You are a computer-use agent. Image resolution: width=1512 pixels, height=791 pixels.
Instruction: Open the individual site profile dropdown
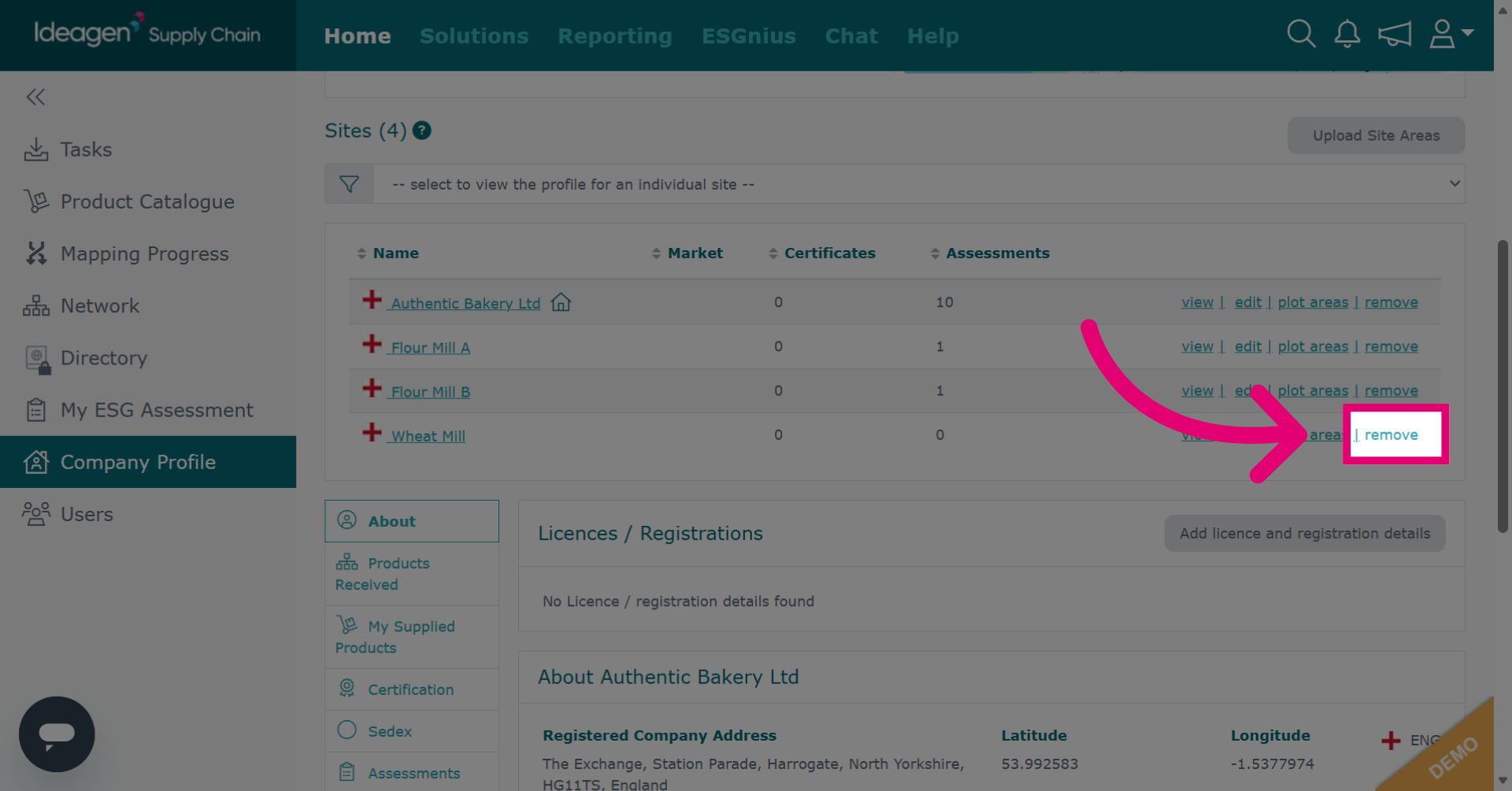[918, 184]
